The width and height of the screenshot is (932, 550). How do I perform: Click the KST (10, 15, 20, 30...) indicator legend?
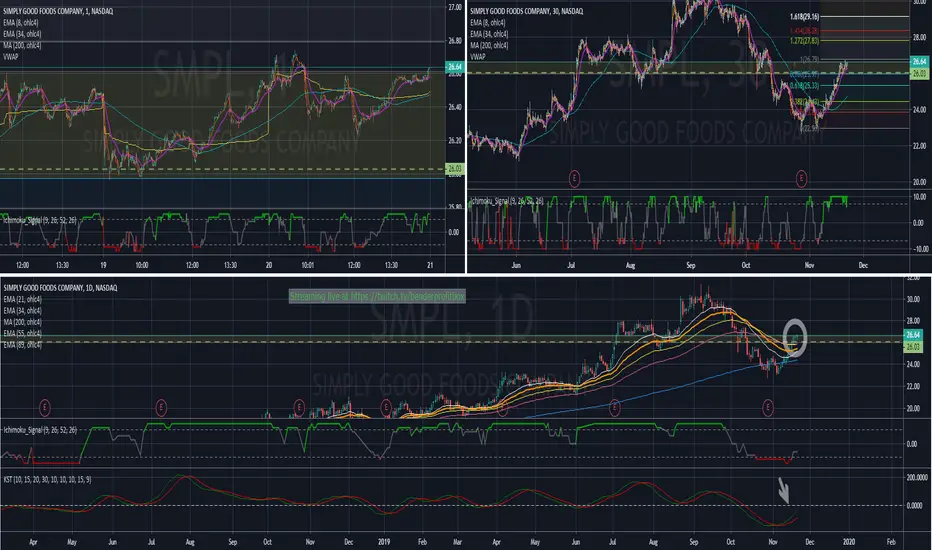[x=47, y=479]
